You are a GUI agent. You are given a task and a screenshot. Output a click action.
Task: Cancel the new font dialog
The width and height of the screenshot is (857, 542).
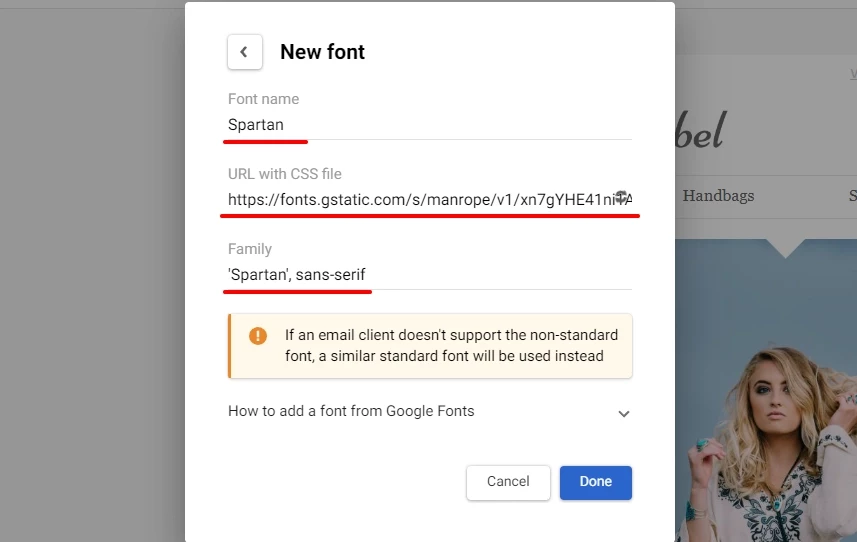point(508,482)
